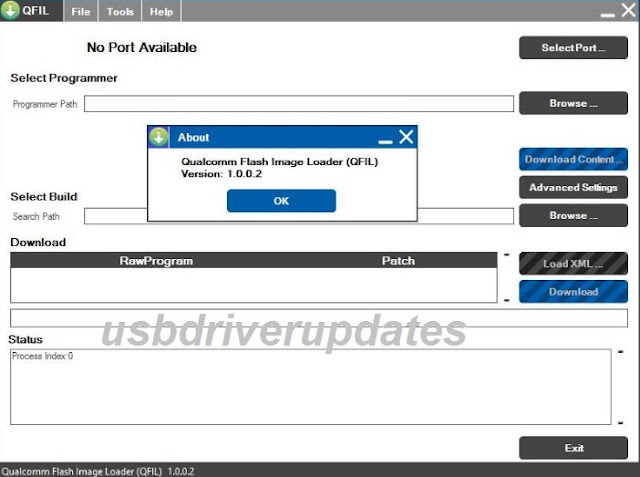Click the top minus button beside Status box
The image size is (640, 477).
tap(620, 351)
